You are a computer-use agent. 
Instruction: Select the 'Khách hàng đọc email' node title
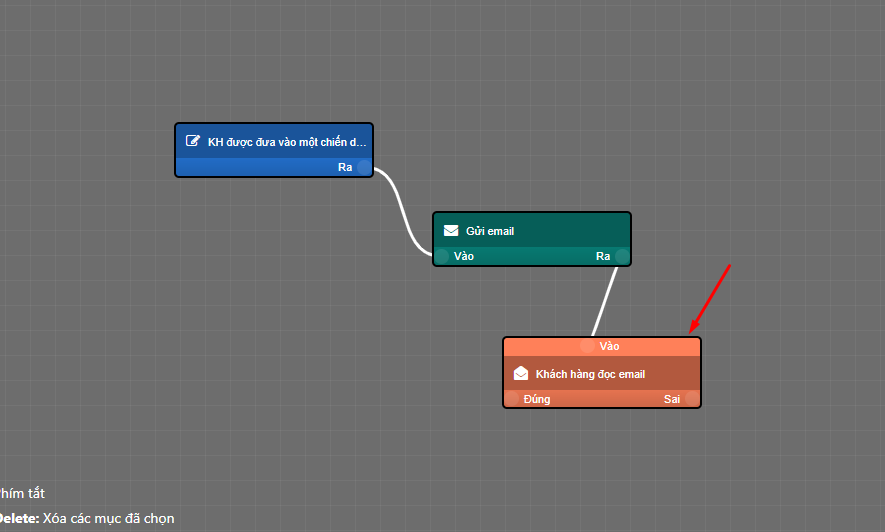point(590,374)
